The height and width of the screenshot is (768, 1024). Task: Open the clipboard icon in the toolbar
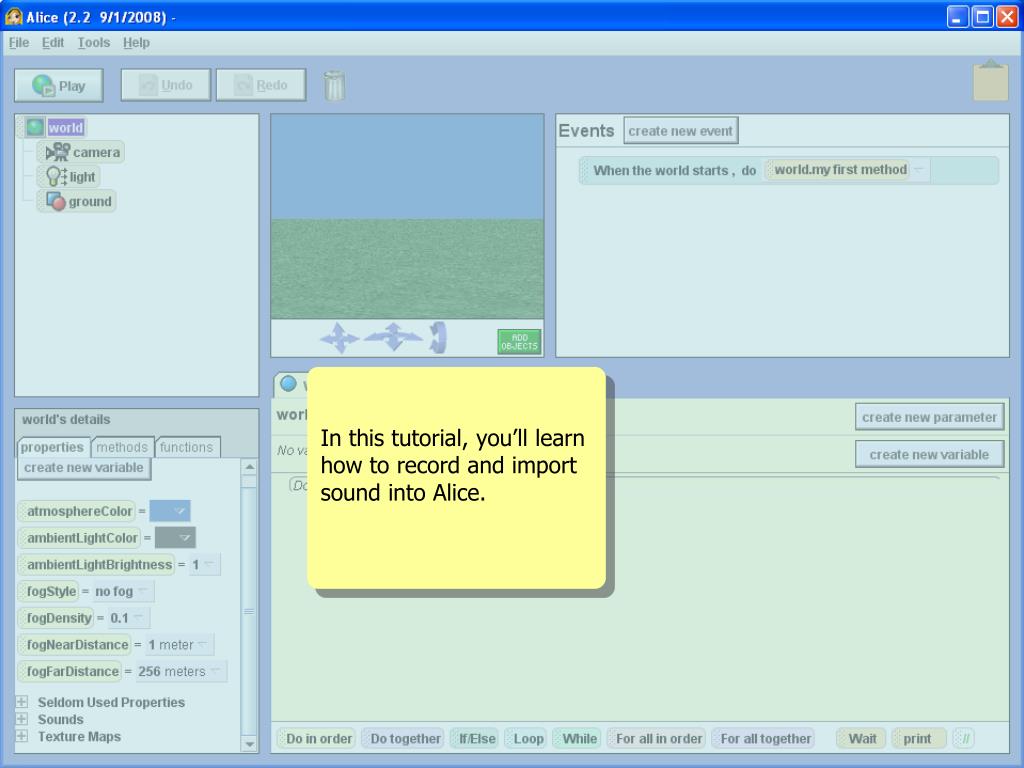tap(991, 80)
